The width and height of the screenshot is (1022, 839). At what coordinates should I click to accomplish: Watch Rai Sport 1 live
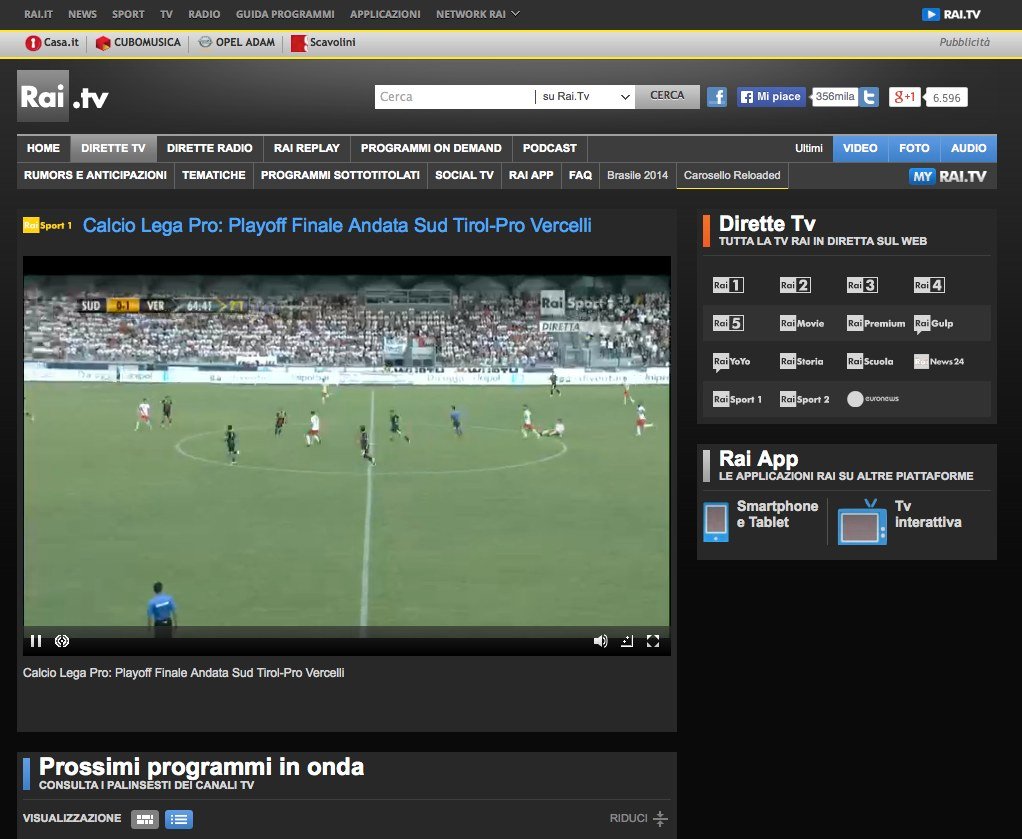click(x=737, y=399)
